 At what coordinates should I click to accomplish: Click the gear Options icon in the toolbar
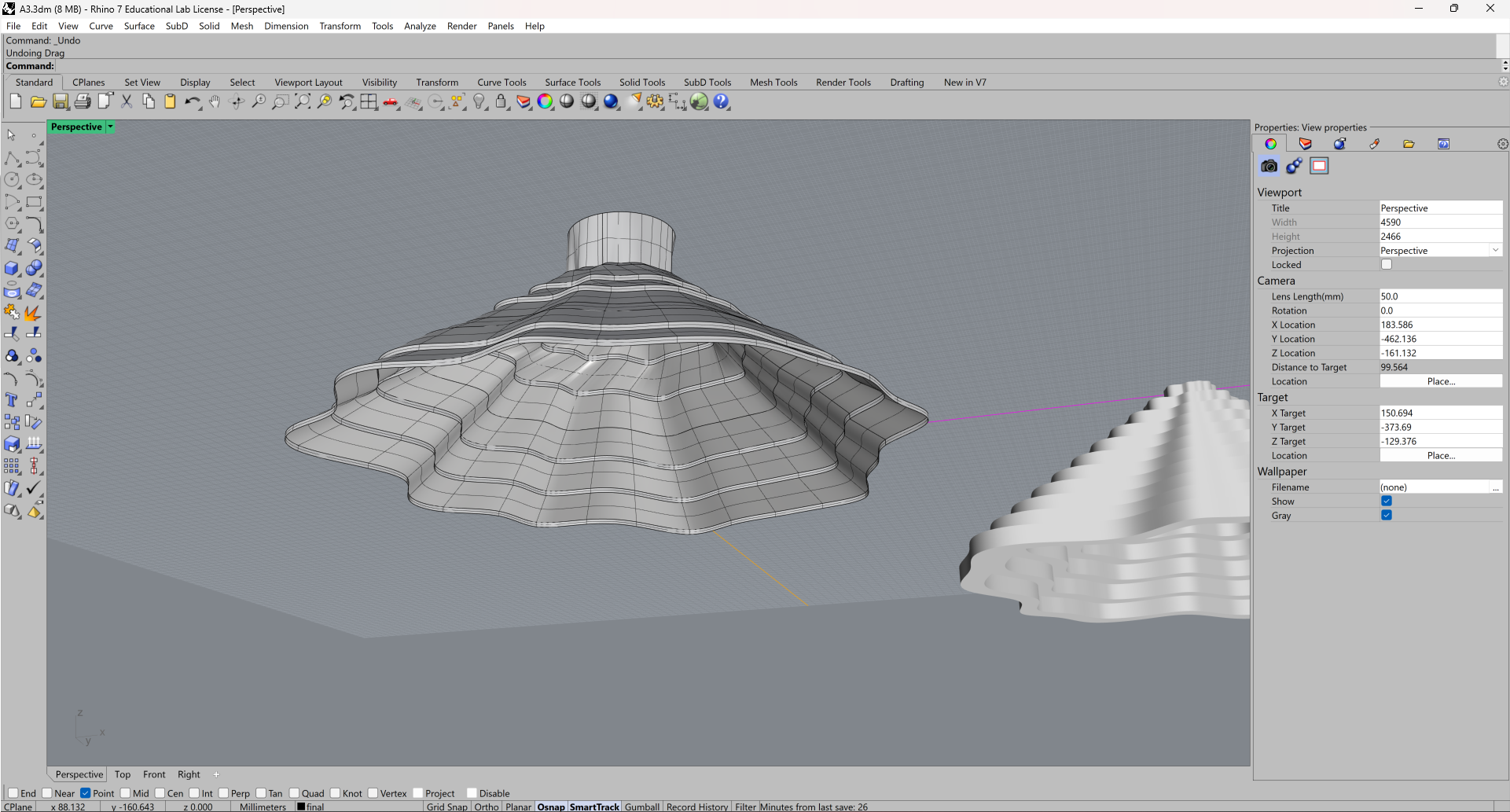tap(656, 101)
